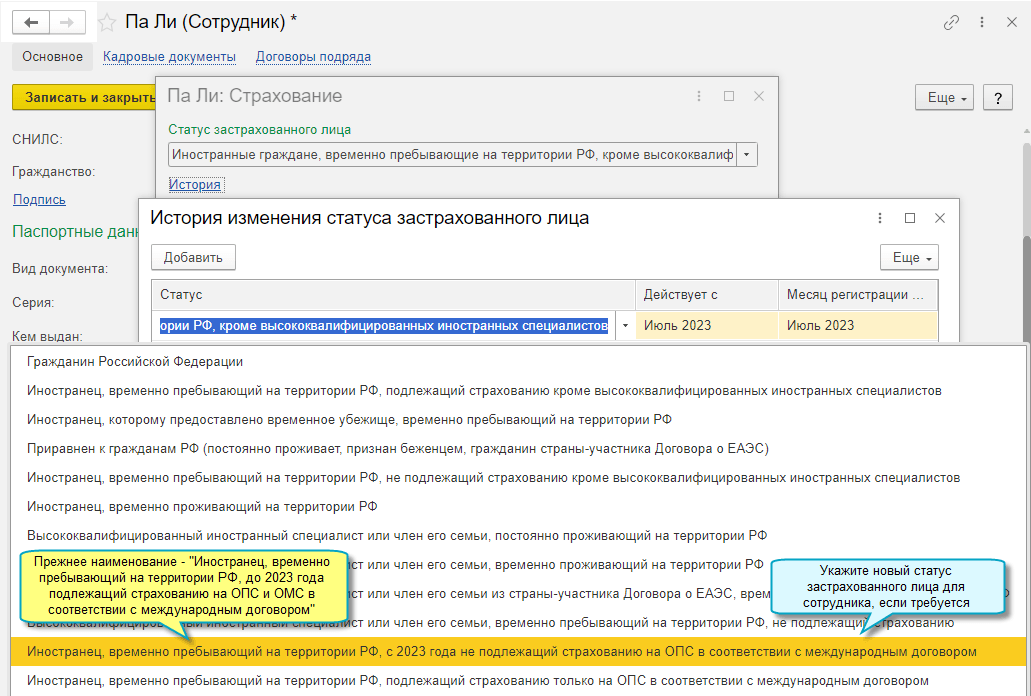Click the forward navigation arrow
1031x696 pixels.
[67, 22]
